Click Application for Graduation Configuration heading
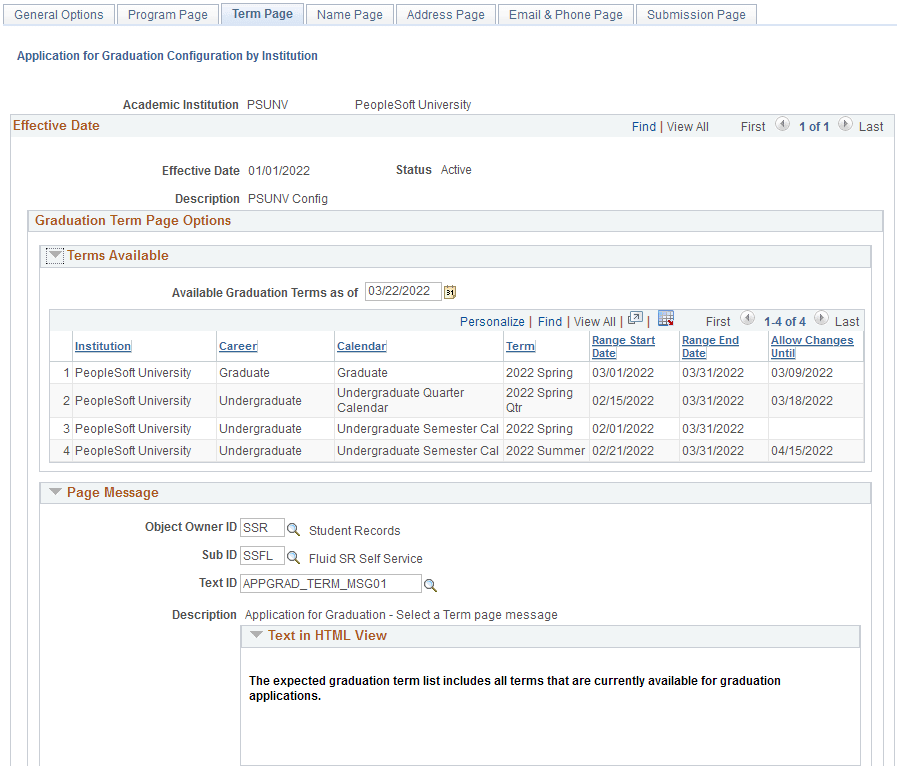 (x=167, y=55)
